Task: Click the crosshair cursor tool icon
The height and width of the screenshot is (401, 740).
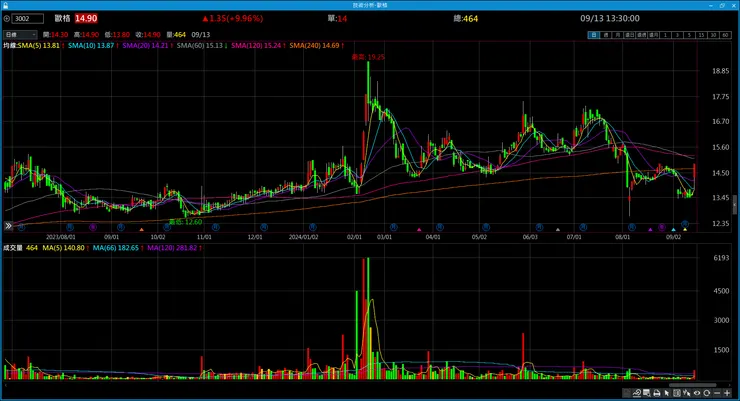Action: pos(686,393)
